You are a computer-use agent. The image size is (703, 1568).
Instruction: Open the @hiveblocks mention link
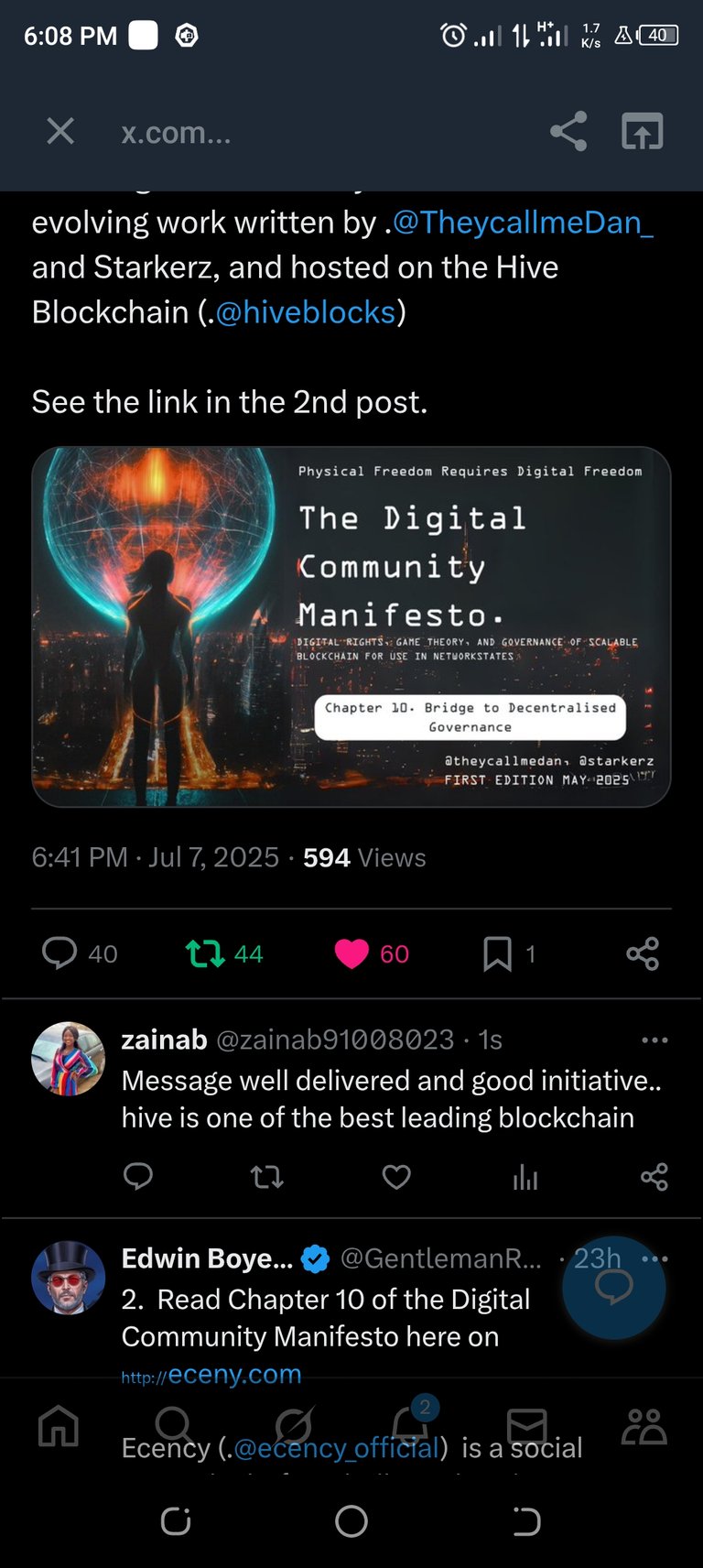[306, 312]
